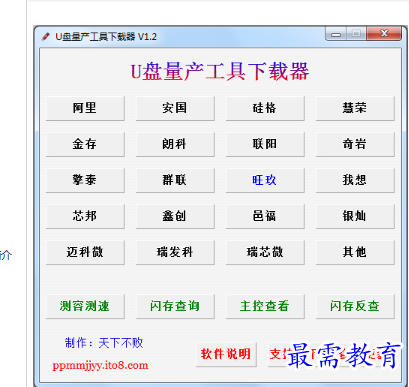Viewport: 409px width, 387px height.
Task: Show the 软件说明 info
Action: 226,354
